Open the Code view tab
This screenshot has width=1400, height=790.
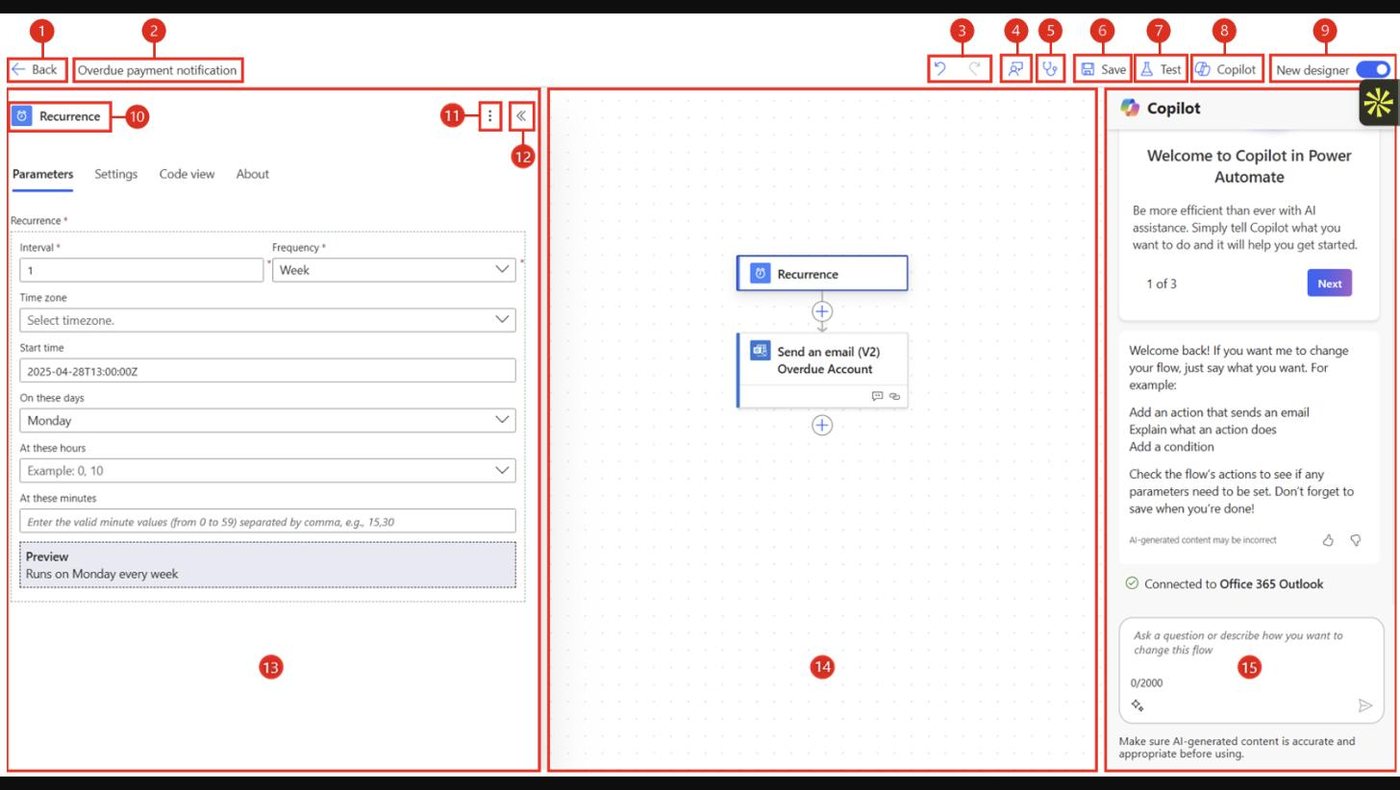[x=187, y=174]
